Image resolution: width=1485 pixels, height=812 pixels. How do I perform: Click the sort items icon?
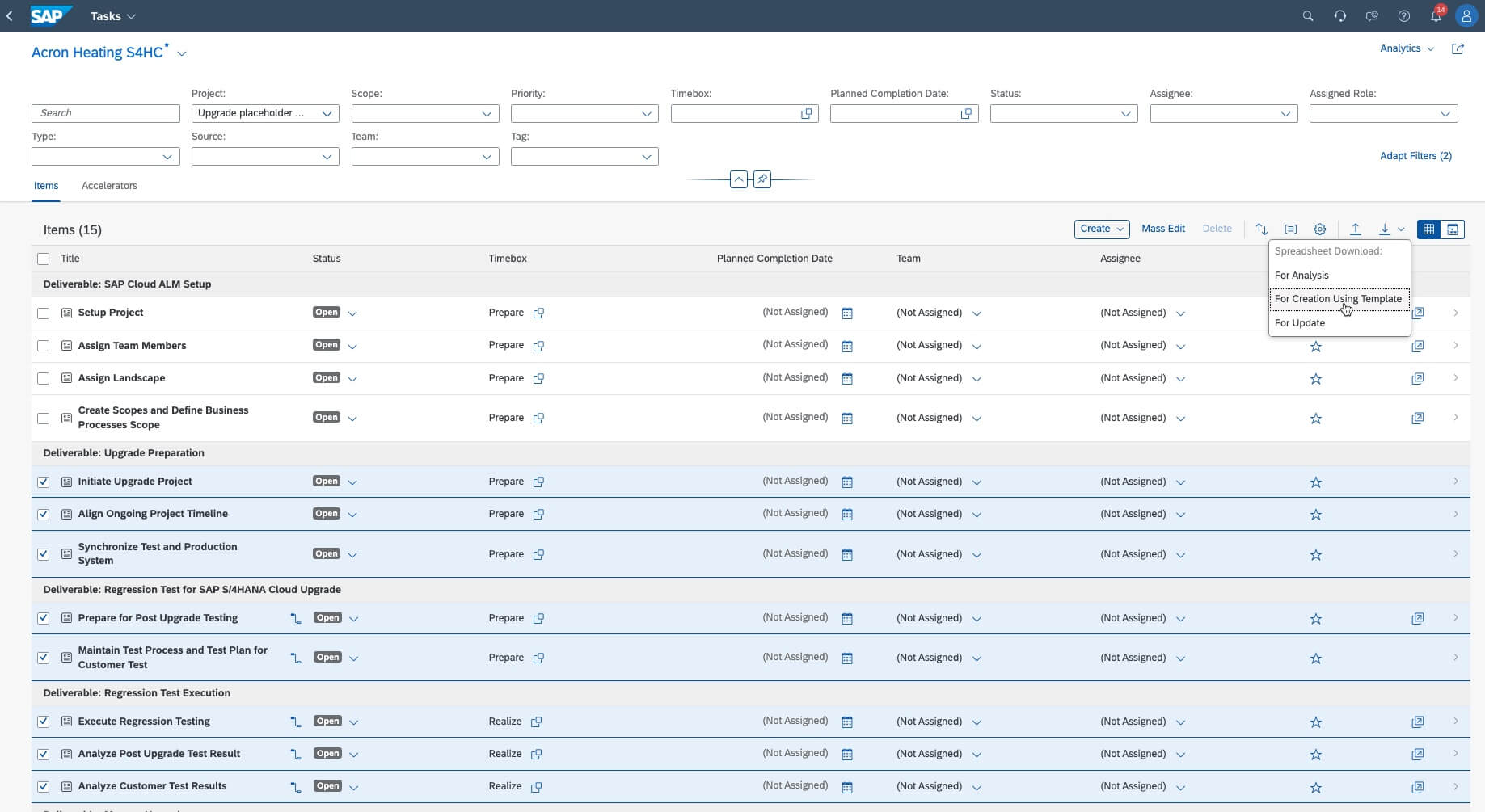(1261, 229)
